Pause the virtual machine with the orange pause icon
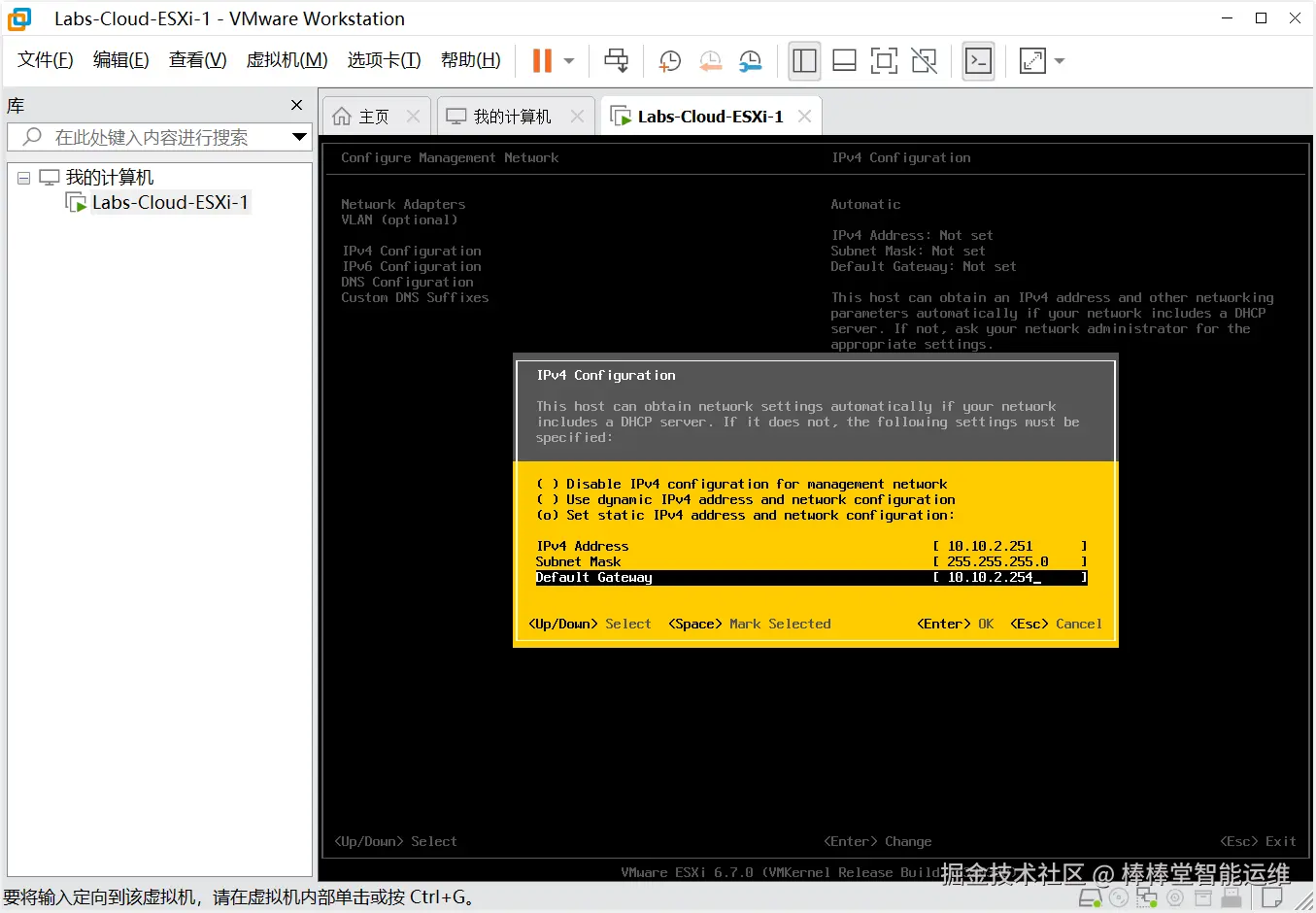This screenshot has width=1316, height=913. [x=542, y=60]
